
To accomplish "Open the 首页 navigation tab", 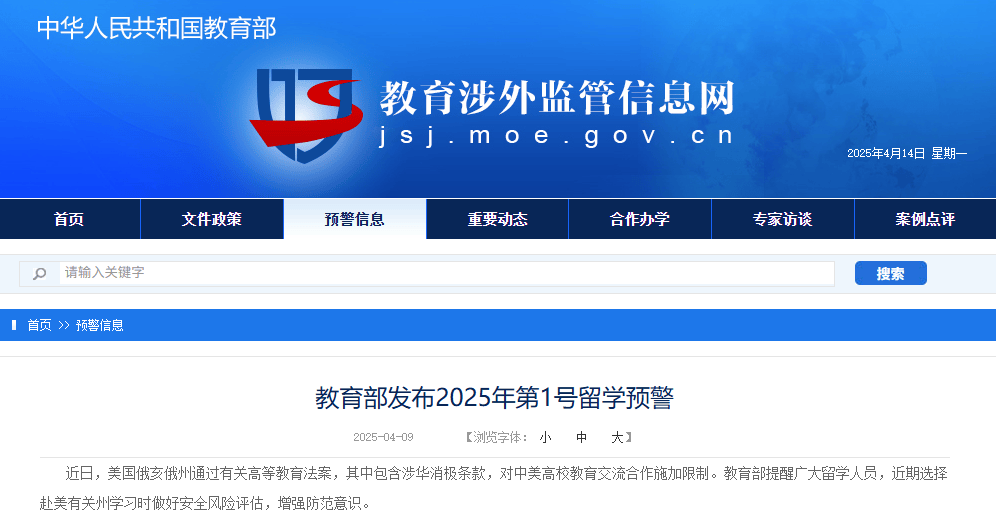I will 69,219.
